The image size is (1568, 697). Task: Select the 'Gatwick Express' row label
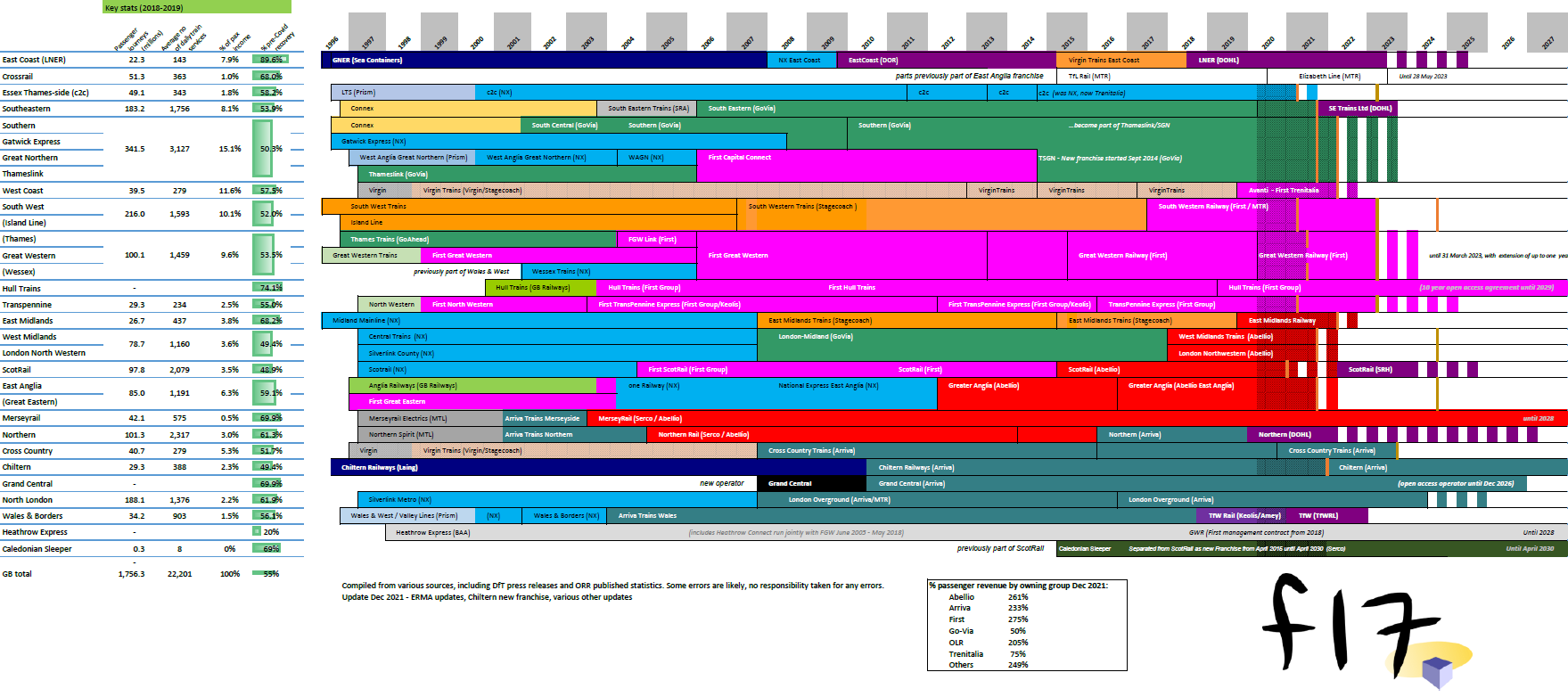tap(31, 142)
